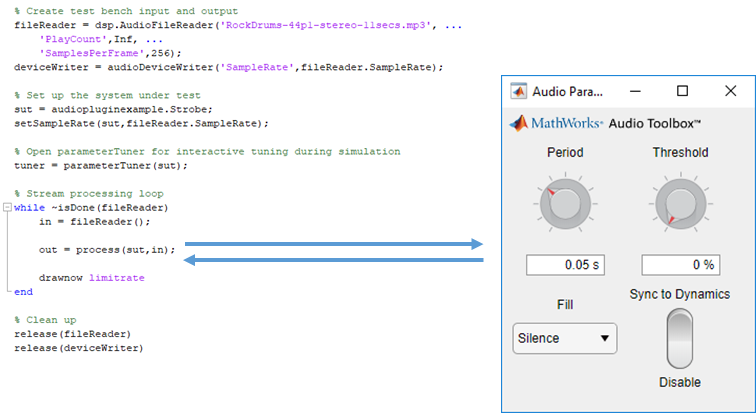This screenshot has height=413, width=756.
Task: Click the comment '% Open parameterTuner for interactive tuning'
Action: click(207, 151)
